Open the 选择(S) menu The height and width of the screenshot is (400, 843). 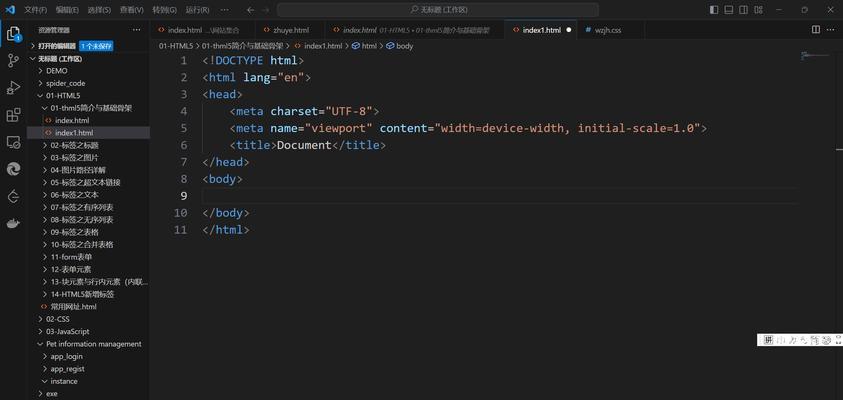pyautogui.click(x=99, y=10)
